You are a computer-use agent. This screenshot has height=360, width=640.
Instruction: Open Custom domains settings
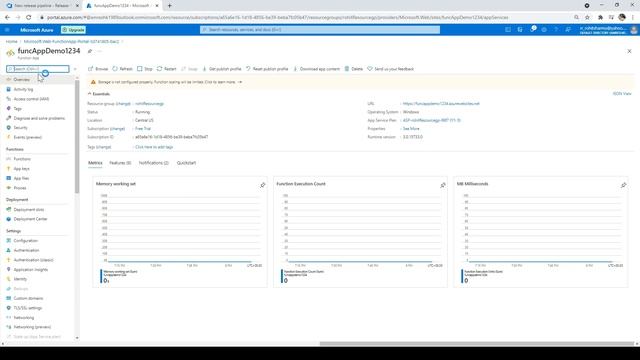point(28,298)
